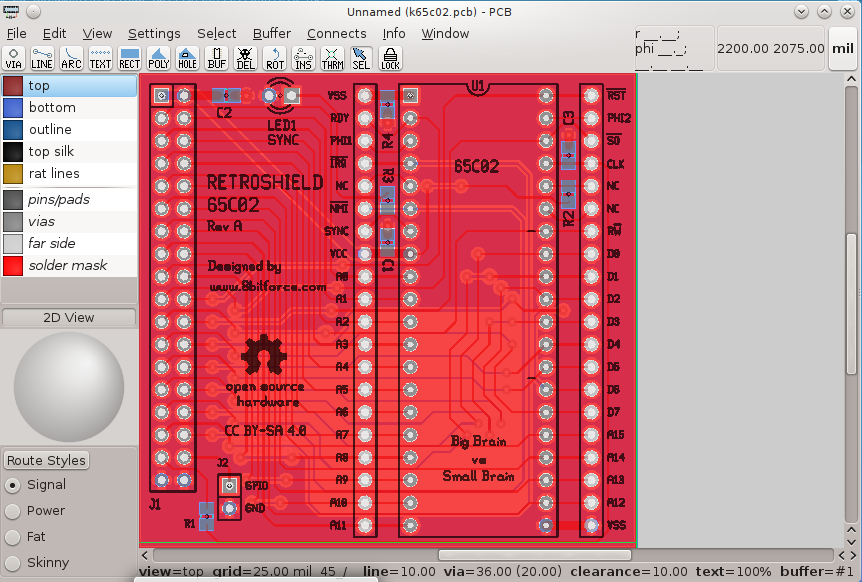Screen dimensions: 862x582
Task: Click the C2 capacitor label
Action: (x=224, y=113)
